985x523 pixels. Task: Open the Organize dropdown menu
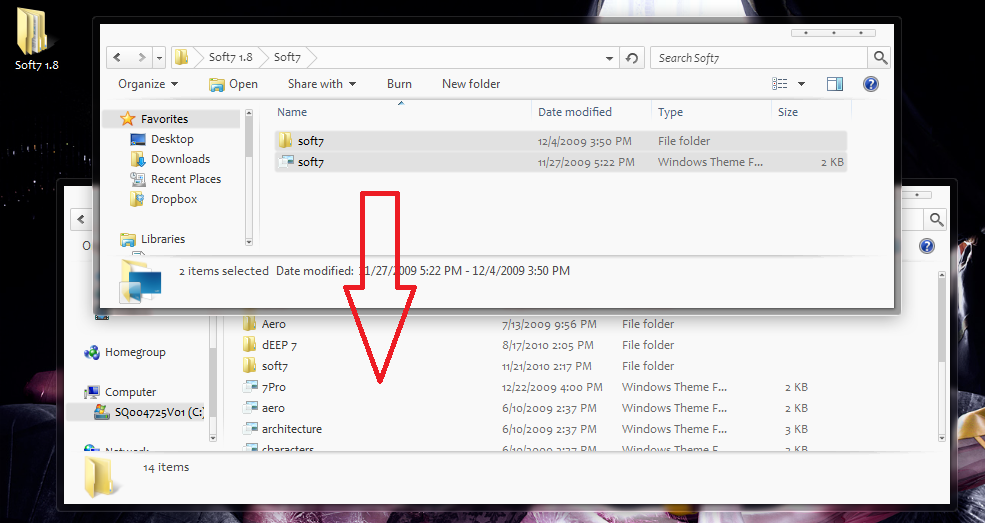[x=148, y=84]
